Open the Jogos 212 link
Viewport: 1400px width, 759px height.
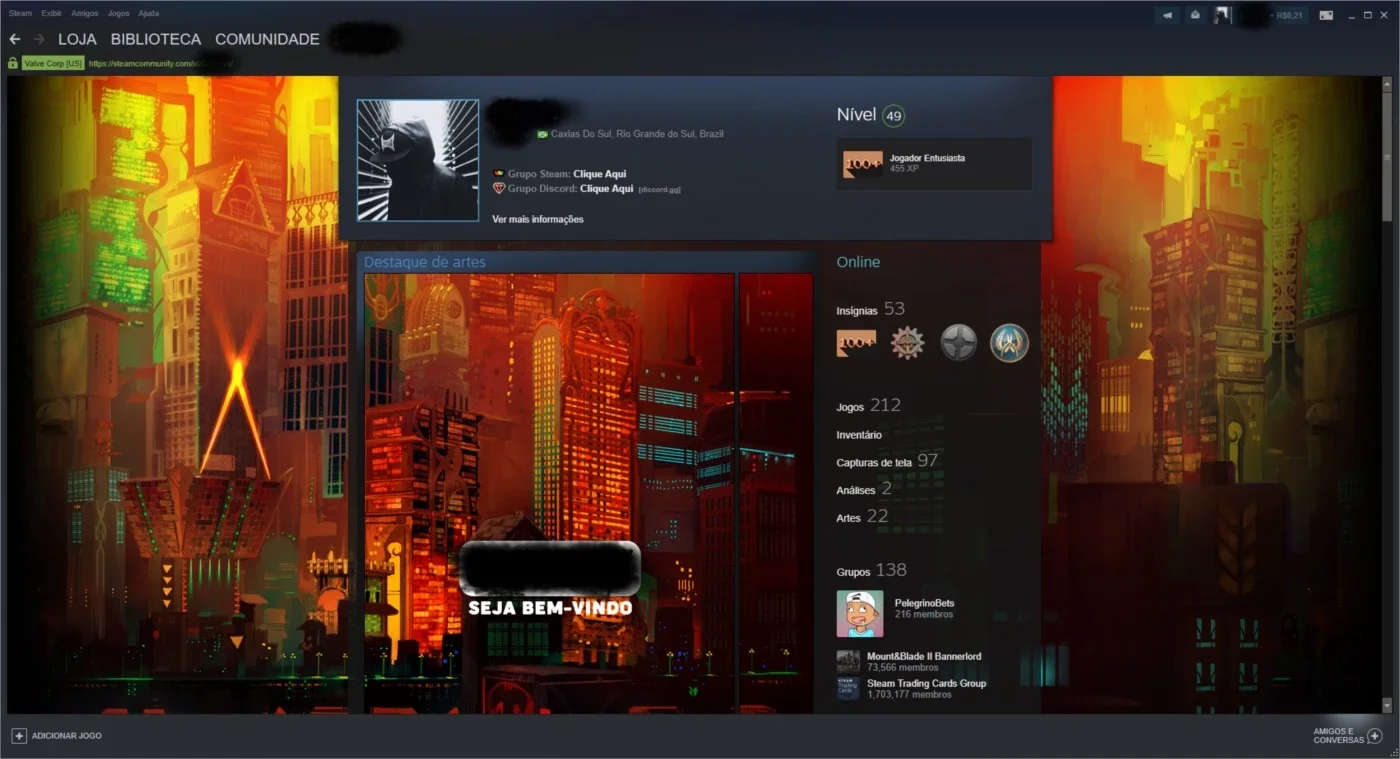click(x=868, y=405)
